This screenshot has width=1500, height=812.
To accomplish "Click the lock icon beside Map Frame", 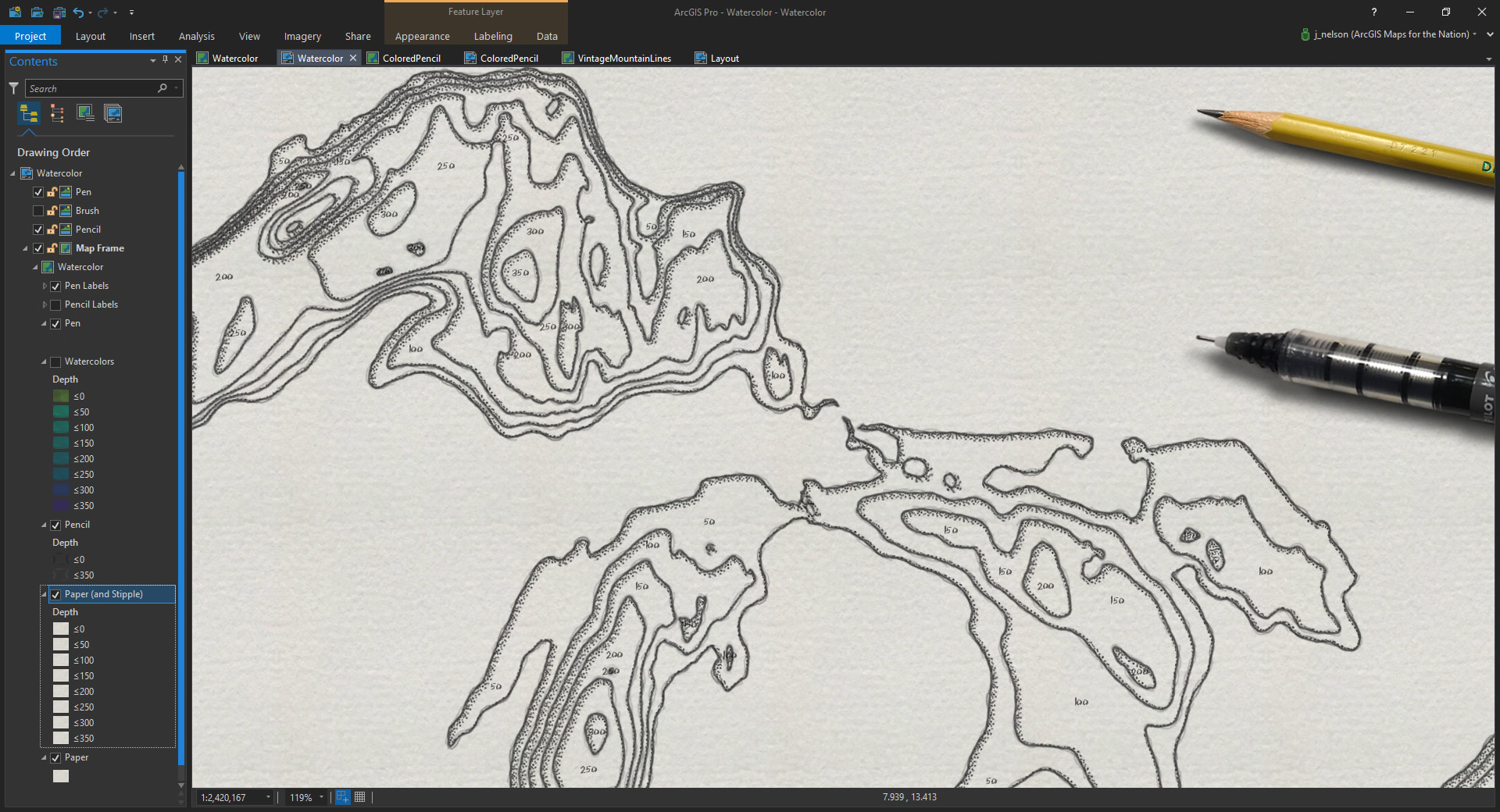I will pyautogui.click(x=52, y=248).
